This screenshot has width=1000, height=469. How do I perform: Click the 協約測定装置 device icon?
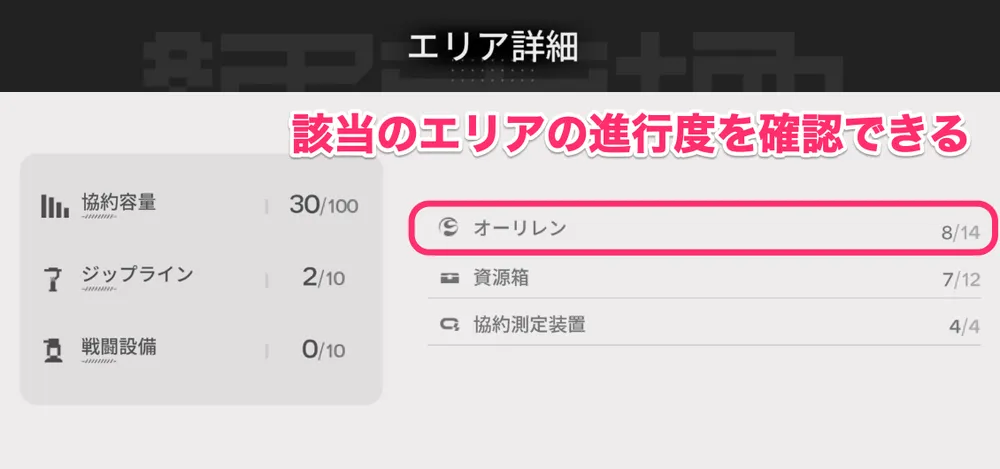pos(450,325)
